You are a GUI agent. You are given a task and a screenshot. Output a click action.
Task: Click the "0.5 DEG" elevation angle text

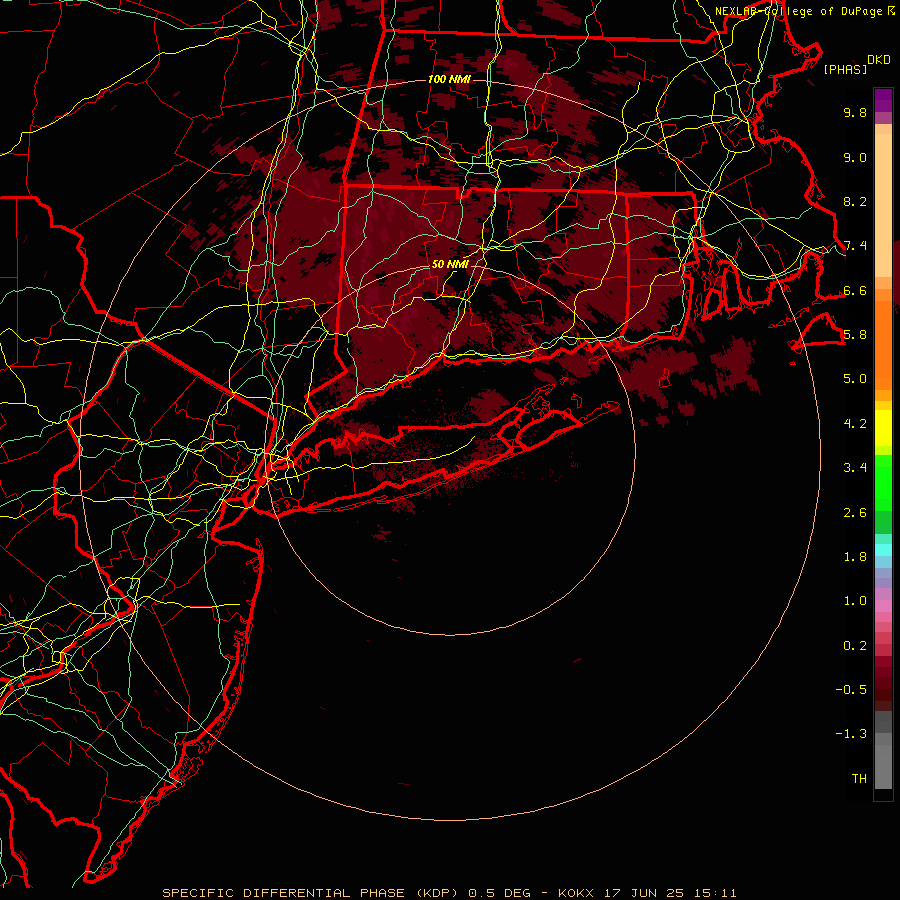[501, 893]
